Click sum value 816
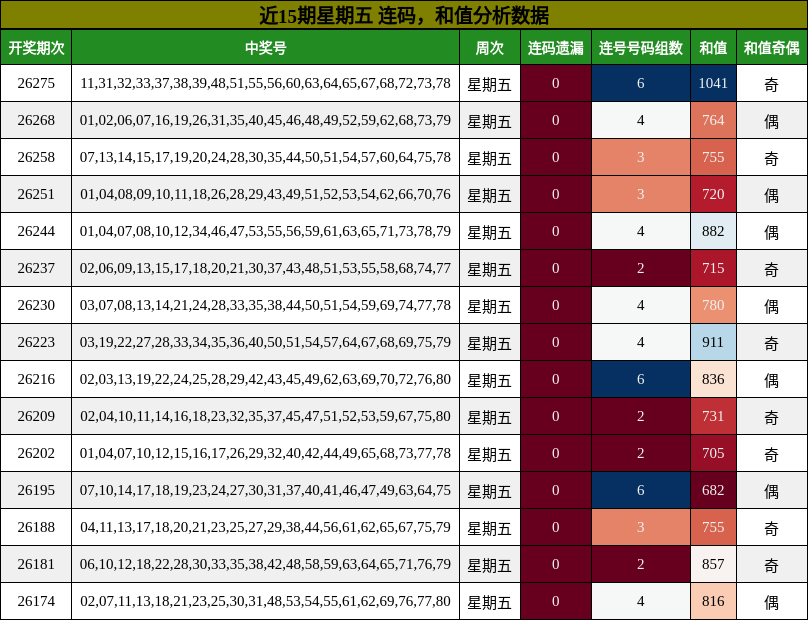This screenshot has height=620, width=808. click(713, 601)
